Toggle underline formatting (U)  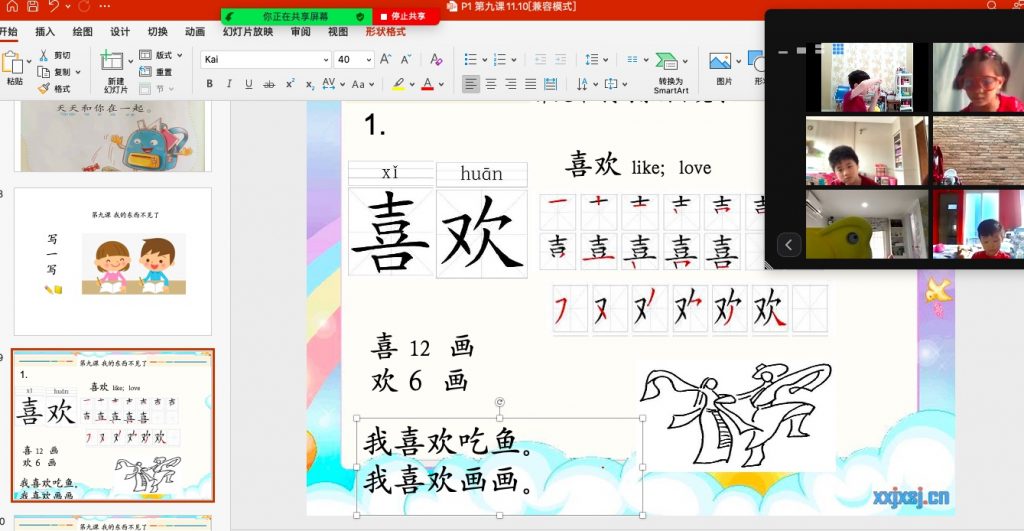coord(248,84)
